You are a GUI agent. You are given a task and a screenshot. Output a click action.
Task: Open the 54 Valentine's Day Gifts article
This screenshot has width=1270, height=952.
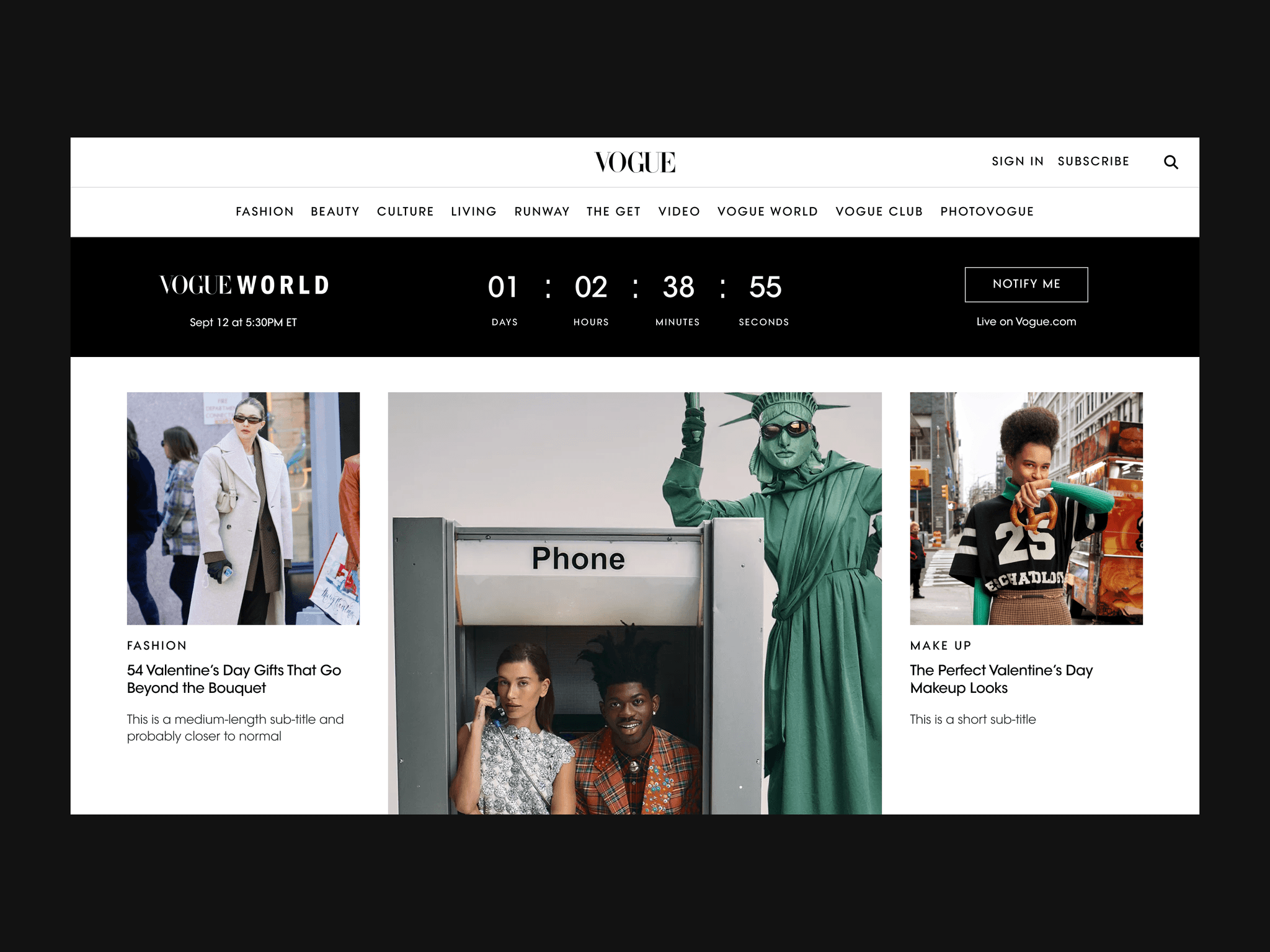tap(234, 679)
